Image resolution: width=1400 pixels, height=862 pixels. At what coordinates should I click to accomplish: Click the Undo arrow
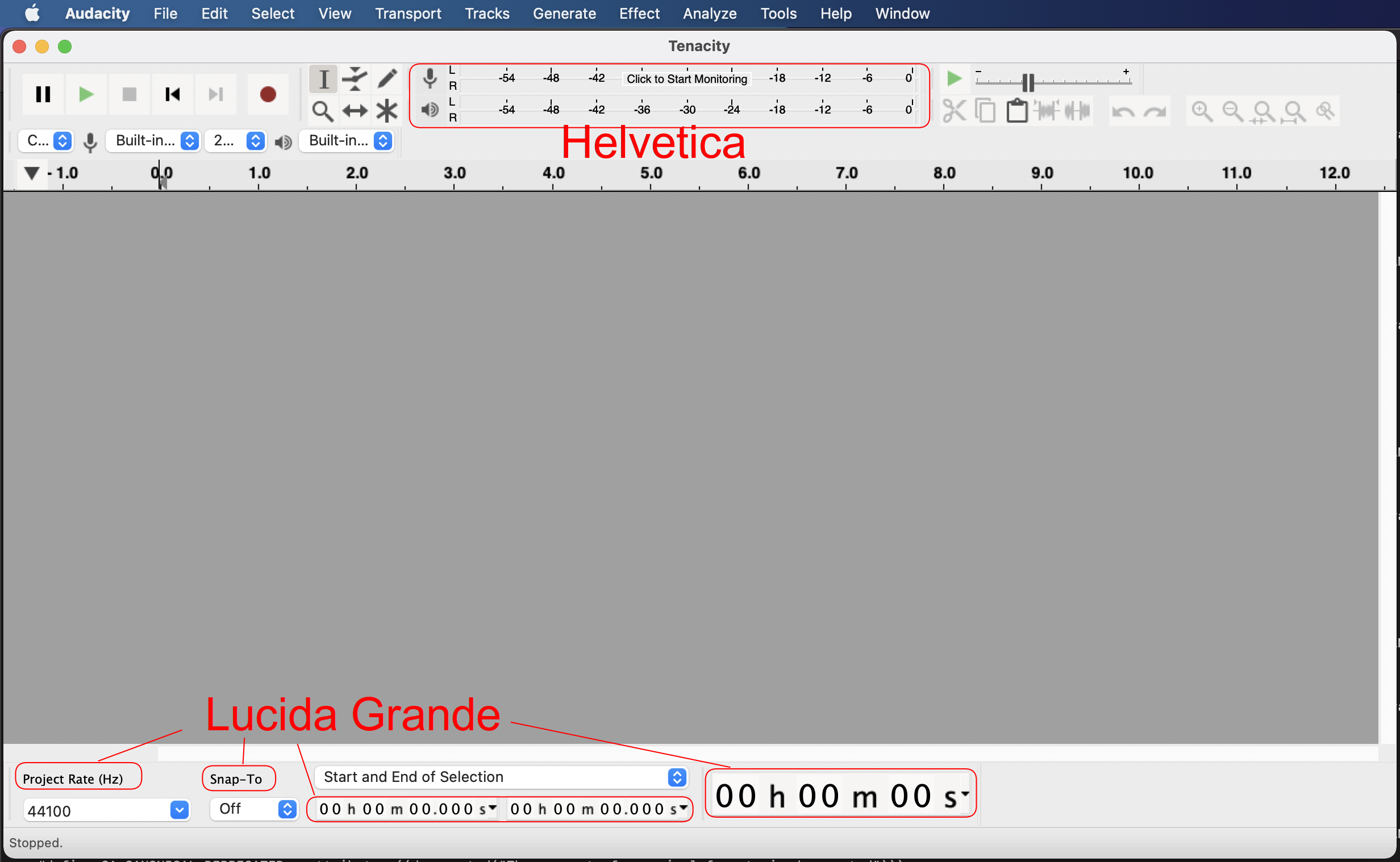coord(1123,112)
